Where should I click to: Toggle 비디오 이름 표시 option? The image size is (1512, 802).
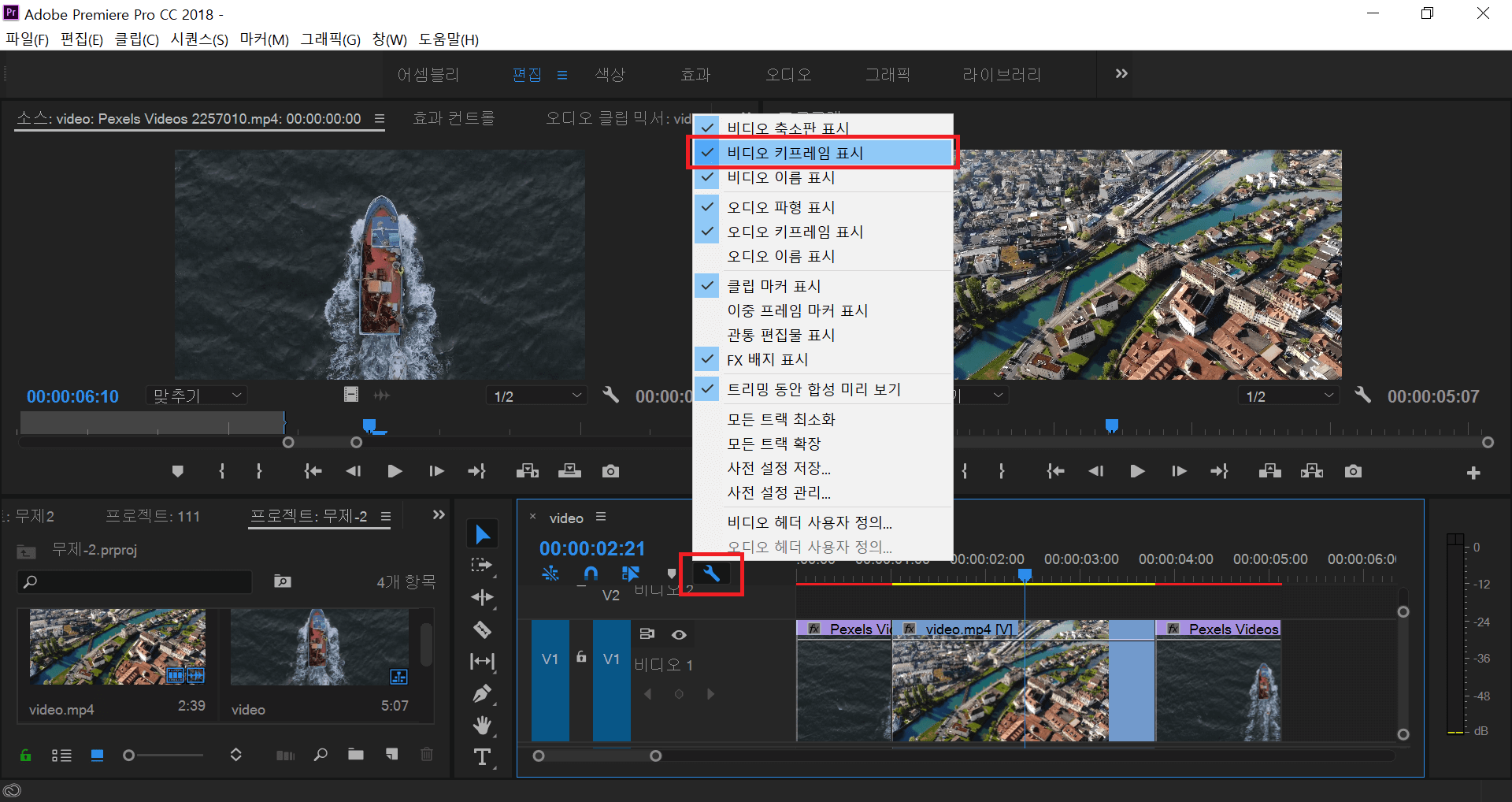point(823,177)
